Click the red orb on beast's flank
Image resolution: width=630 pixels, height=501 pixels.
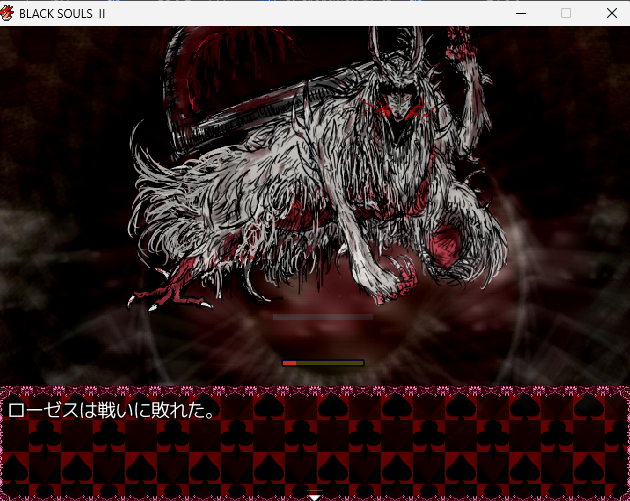[x=446, y=245]
